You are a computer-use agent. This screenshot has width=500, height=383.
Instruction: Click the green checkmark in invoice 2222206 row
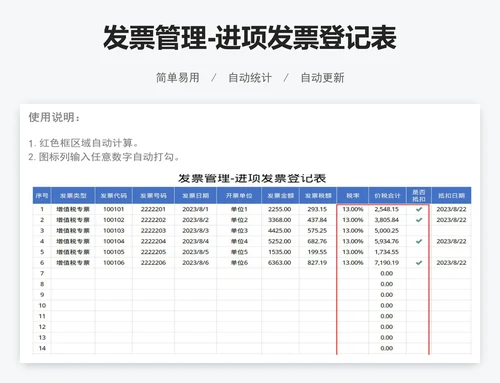pos(419,263)
